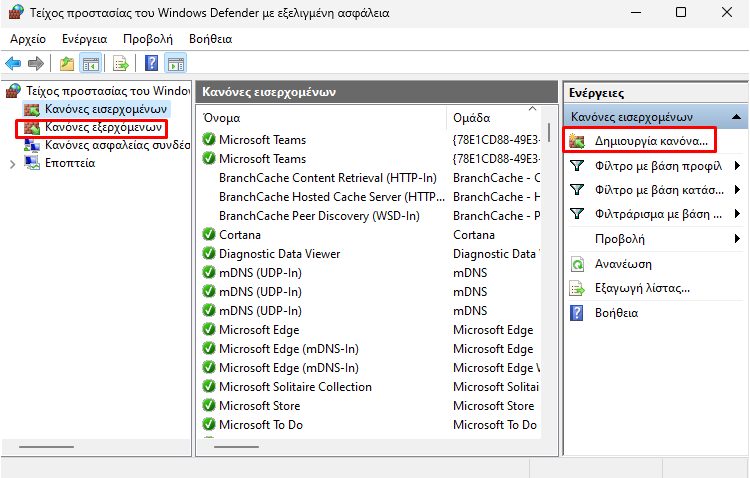Click the Ανανέωση refresh icon

(x=577, y=264)
